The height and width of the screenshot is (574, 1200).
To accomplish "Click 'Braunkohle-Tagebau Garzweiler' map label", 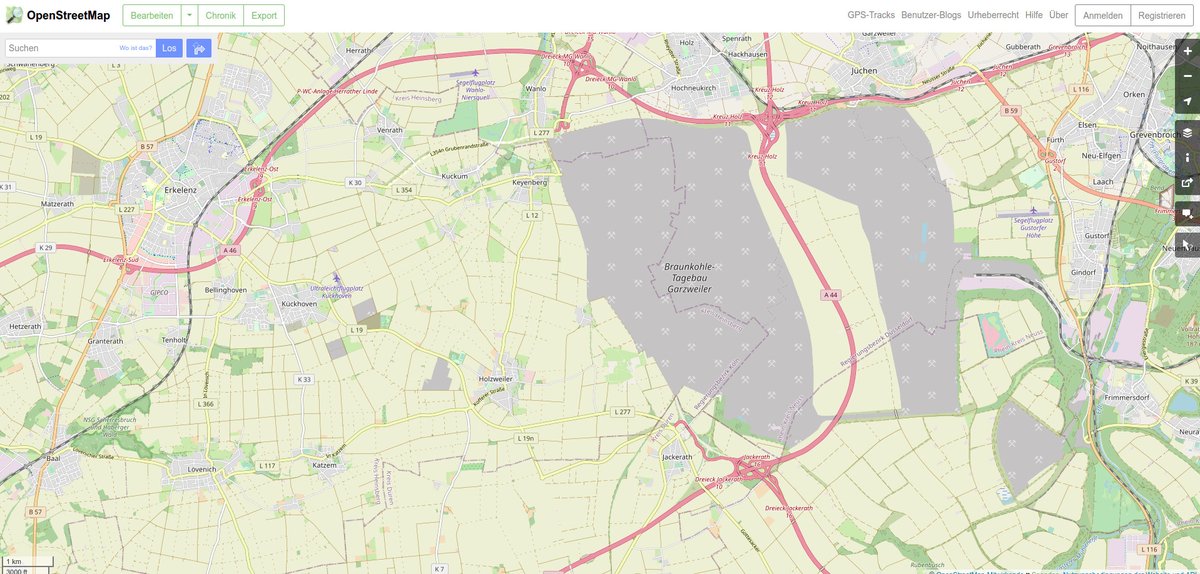I will pyautogui.click(x=690, y=278).
